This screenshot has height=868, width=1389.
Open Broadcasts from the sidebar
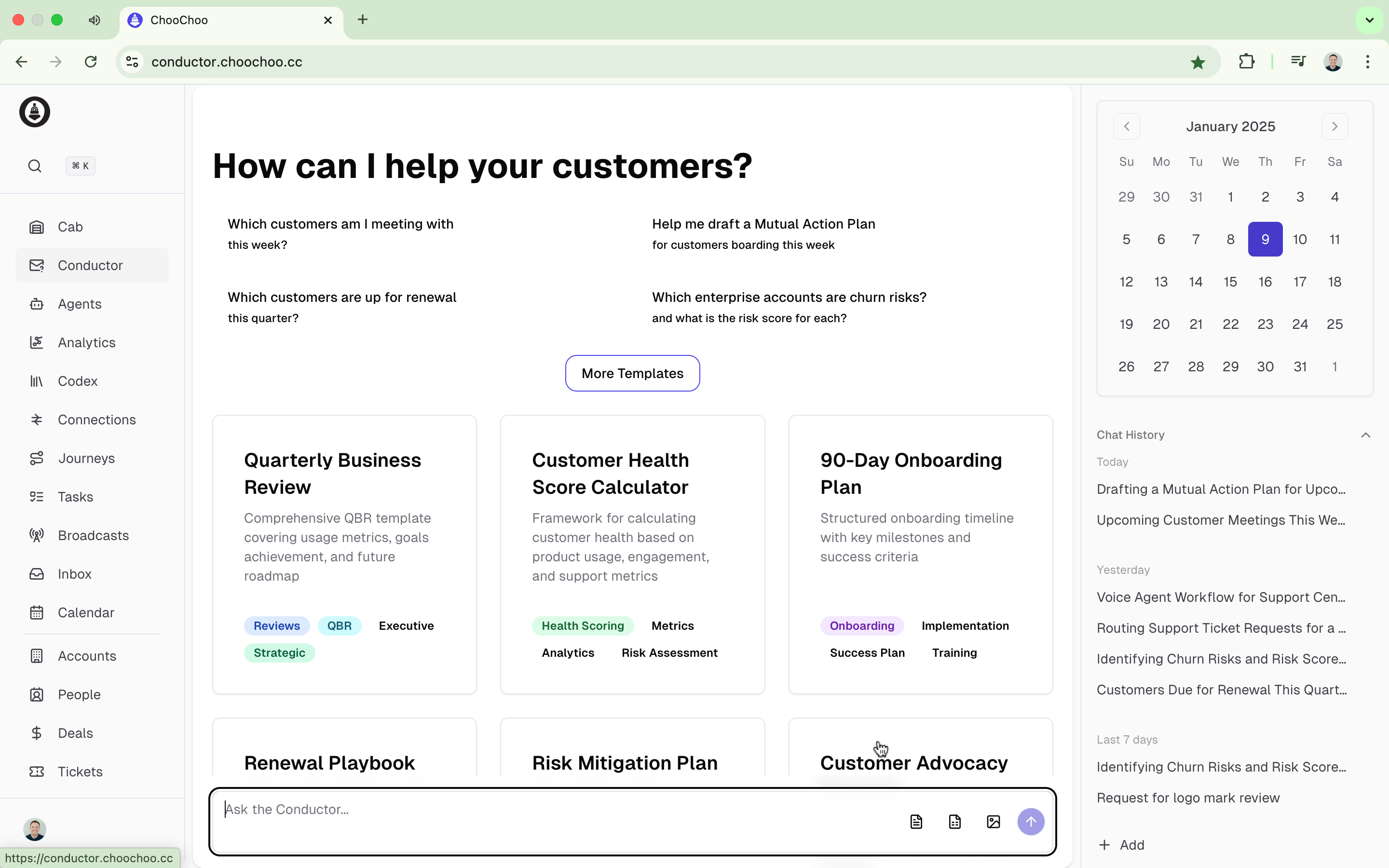click(93, 535)
